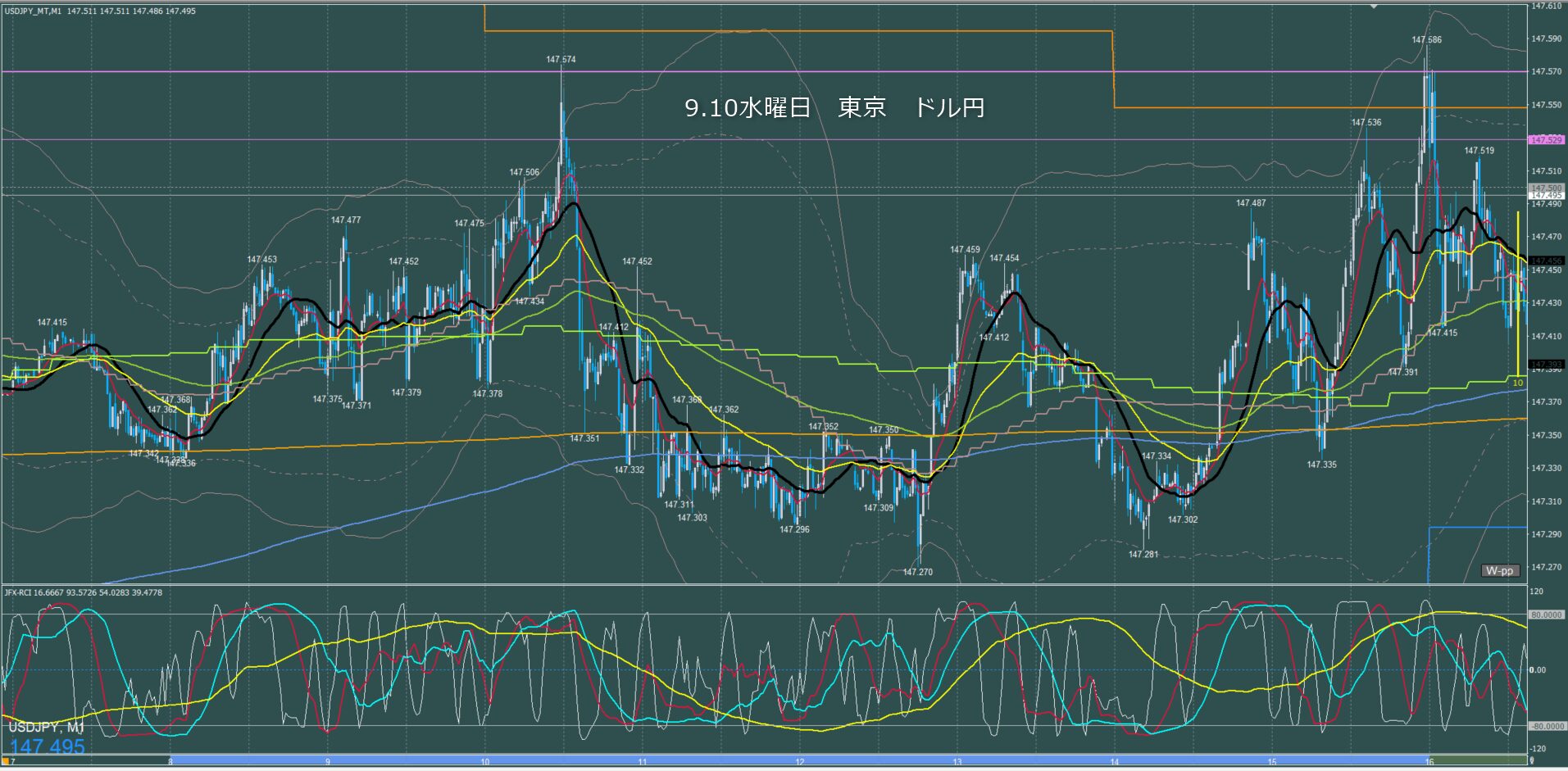The width and height of the screenshot is (1568, 771).
Task: Click the 147.574 high price label
Action: click(561, 60)
